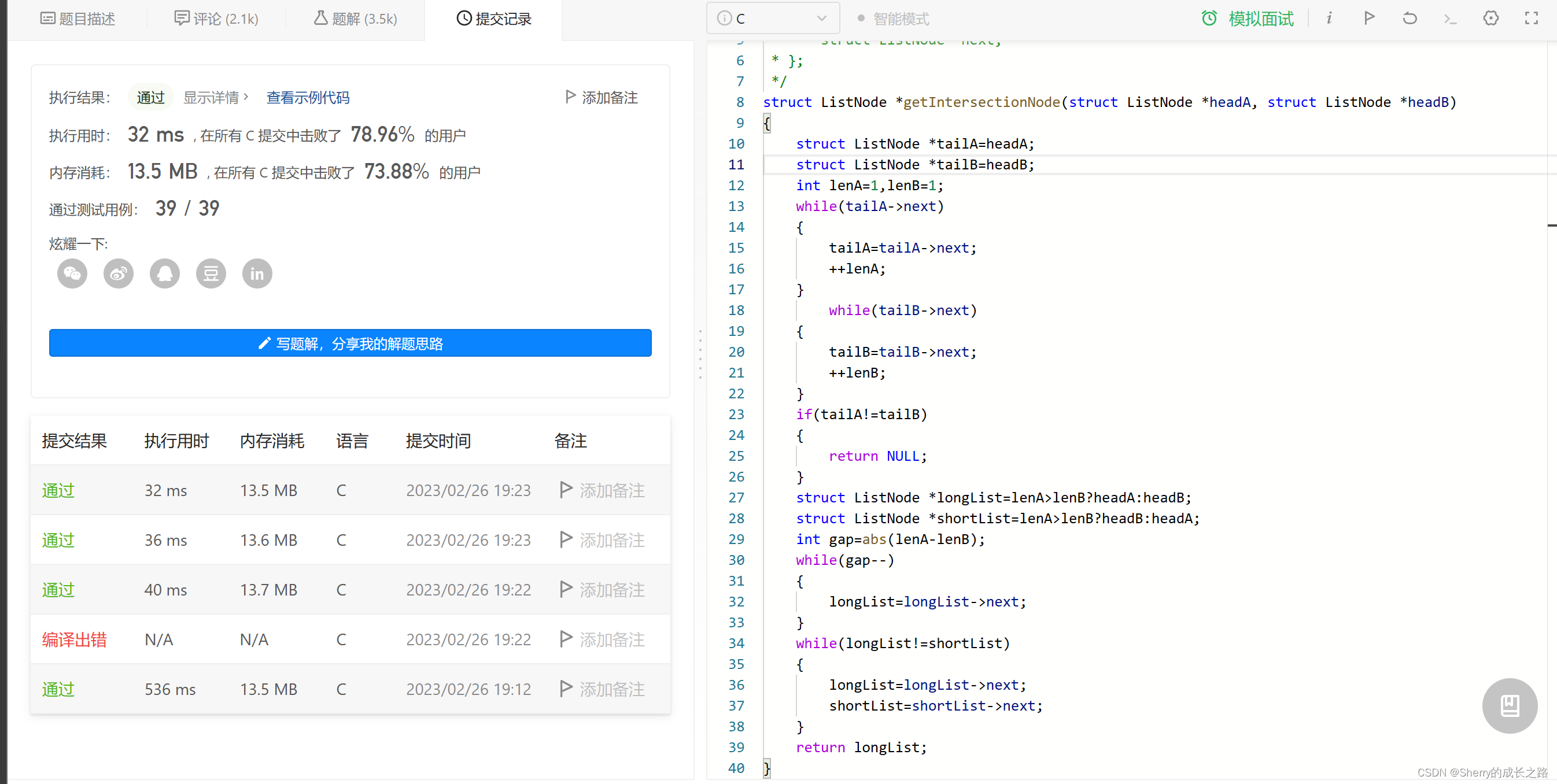Click the 内存消耗 column header

pos(272,441)
